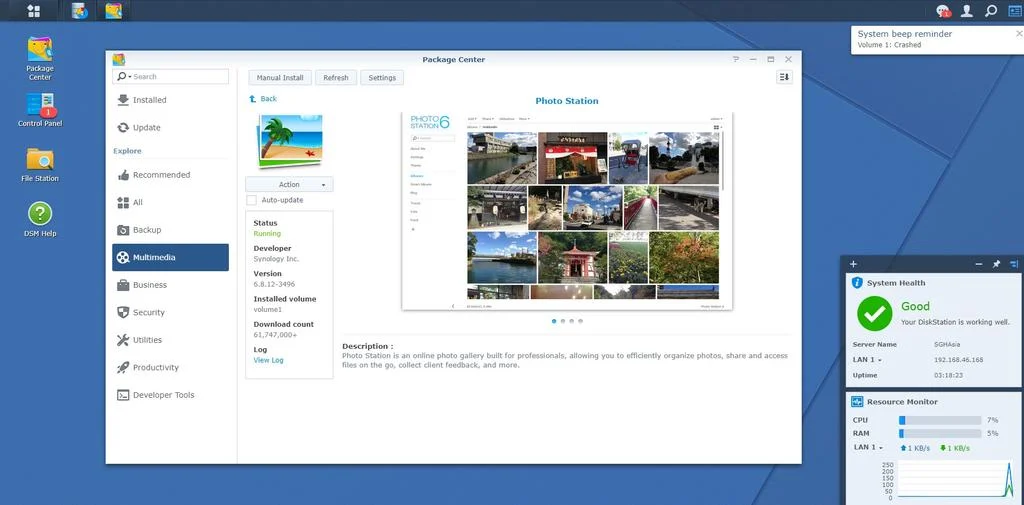Select the fourth screenshot carousel dot
Viewport: 1024px width, 505px height.
click(581, 321)
